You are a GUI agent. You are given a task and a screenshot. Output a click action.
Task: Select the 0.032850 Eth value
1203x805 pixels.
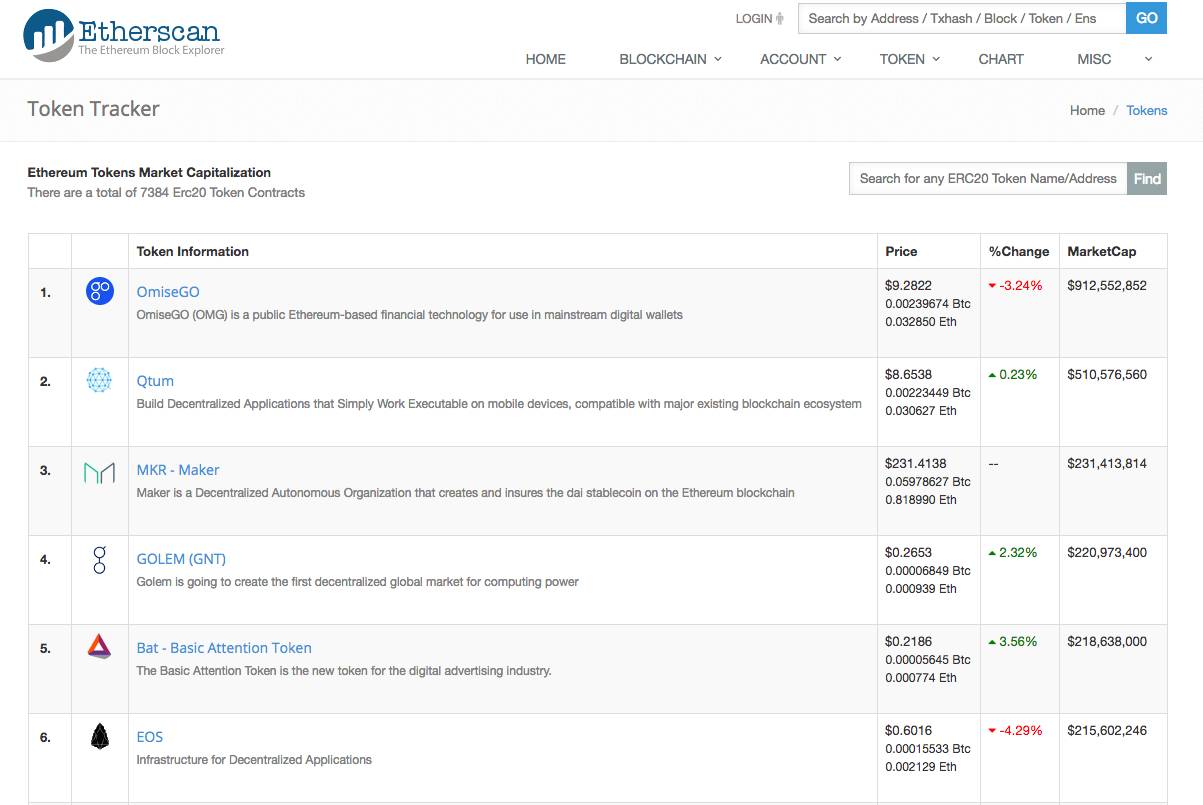tap(921, 322)
